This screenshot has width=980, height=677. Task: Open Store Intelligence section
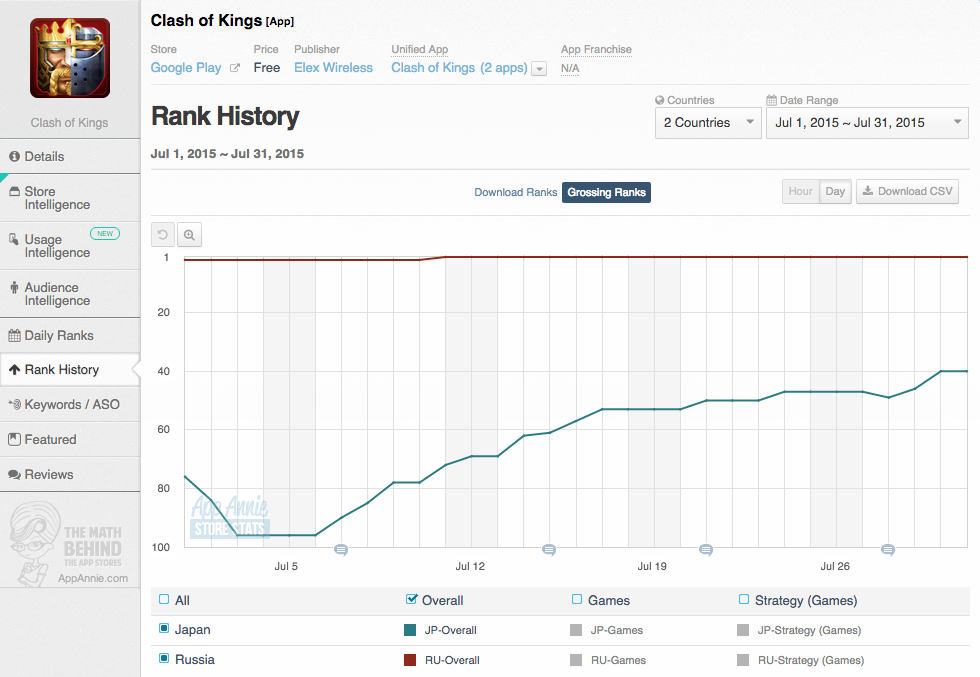tap(70, 198)
